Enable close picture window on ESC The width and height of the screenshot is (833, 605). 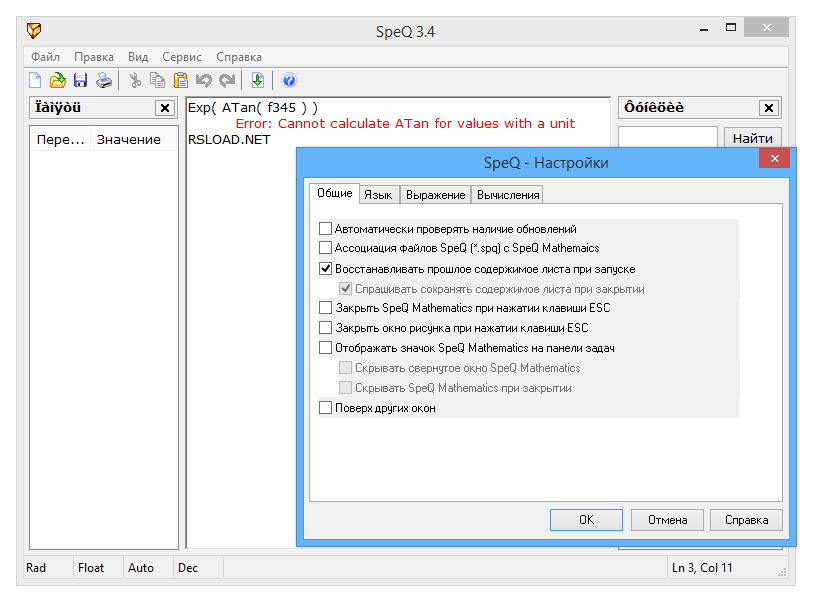[326, 328]
